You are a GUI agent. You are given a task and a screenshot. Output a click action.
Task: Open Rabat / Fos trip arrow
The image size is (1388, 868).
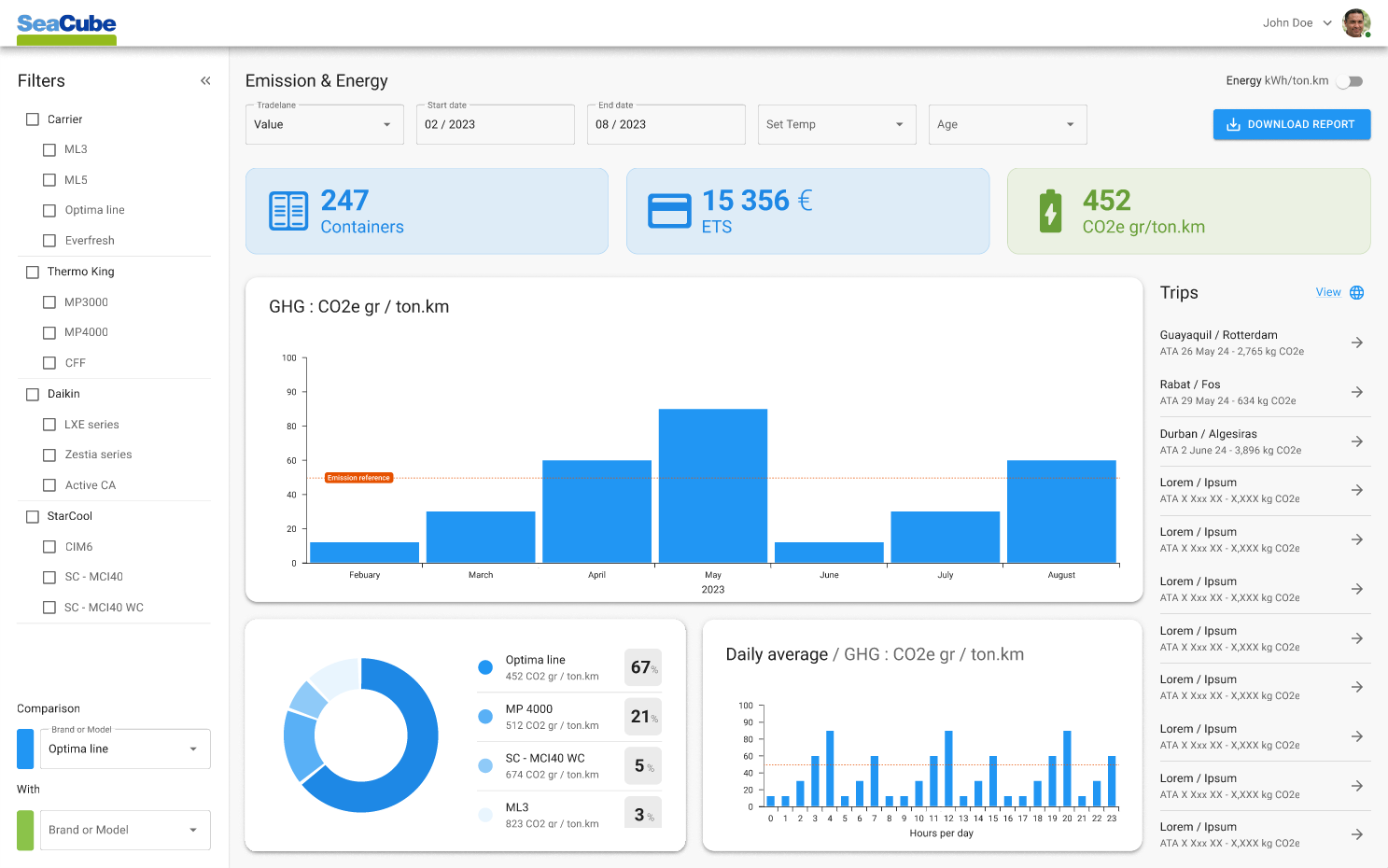click(x=1357, y=392)
